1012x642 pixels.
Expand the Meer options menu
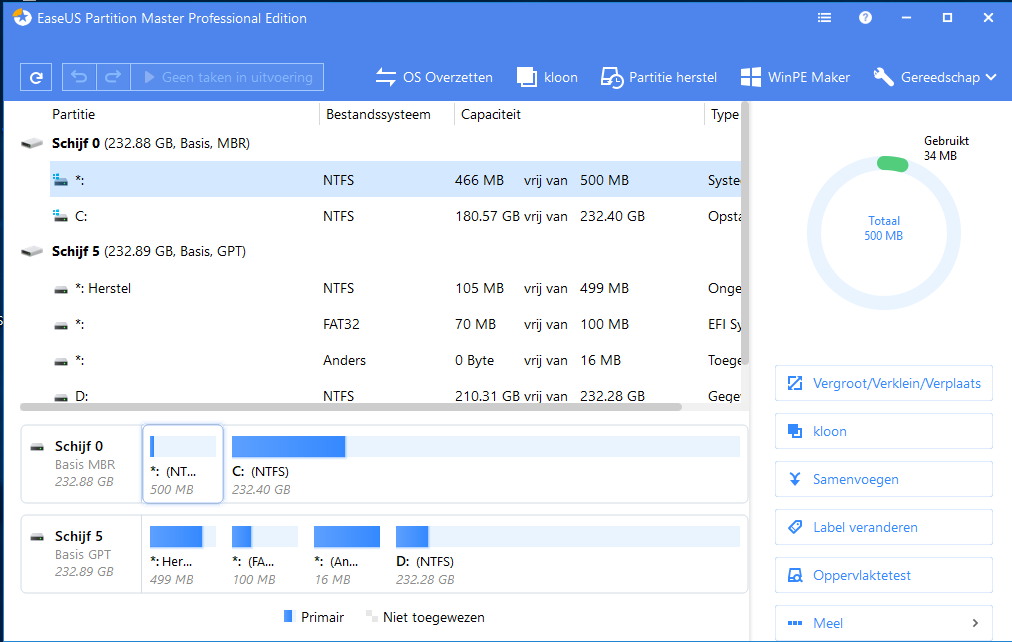(x=884, y=623)
